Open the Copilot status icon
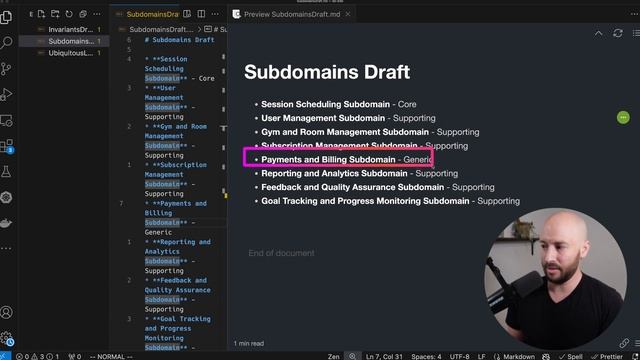640x360 pixels. click(x=546, y=356)
